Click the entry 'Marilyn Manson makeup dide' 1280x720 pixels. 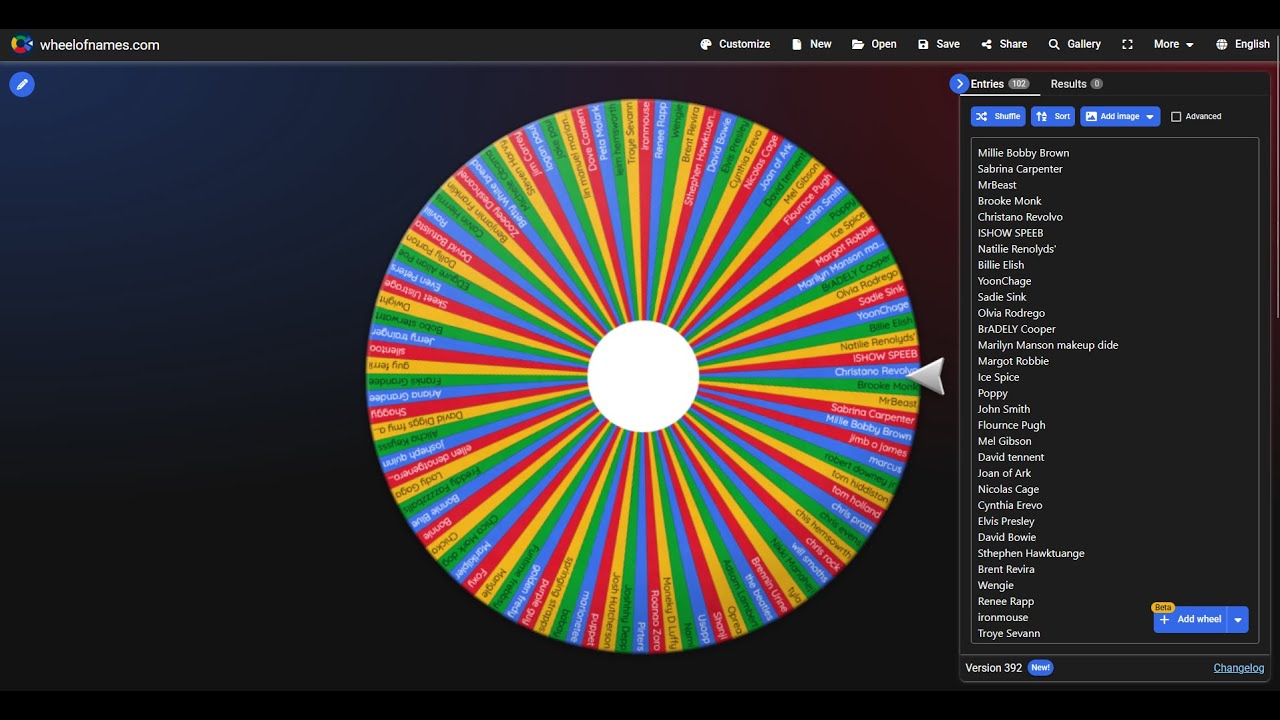click(1048, 345)
